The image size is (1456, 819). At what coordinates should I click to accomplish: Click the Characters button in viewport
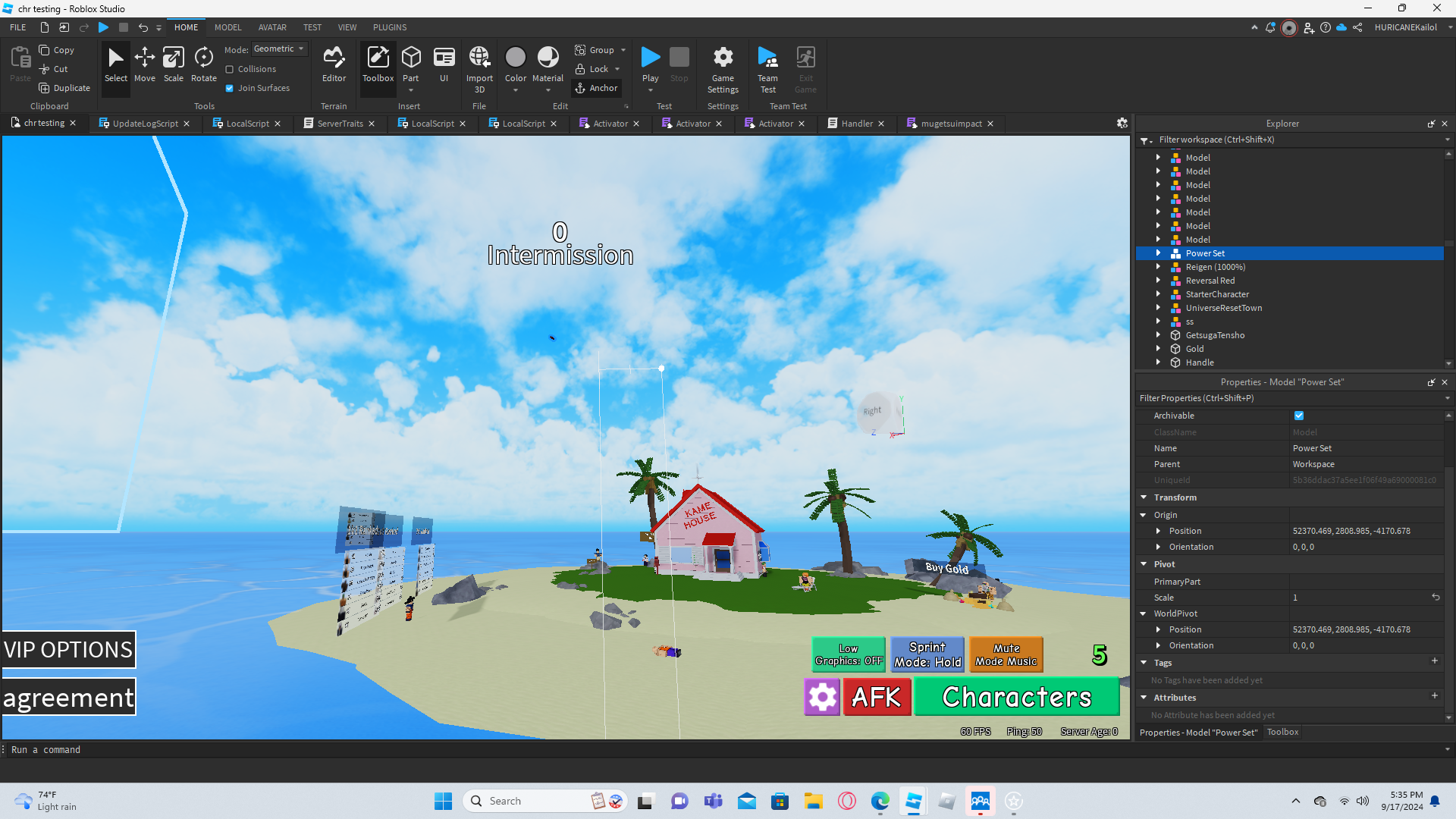pyautogui.click(x=1016, y=697)
